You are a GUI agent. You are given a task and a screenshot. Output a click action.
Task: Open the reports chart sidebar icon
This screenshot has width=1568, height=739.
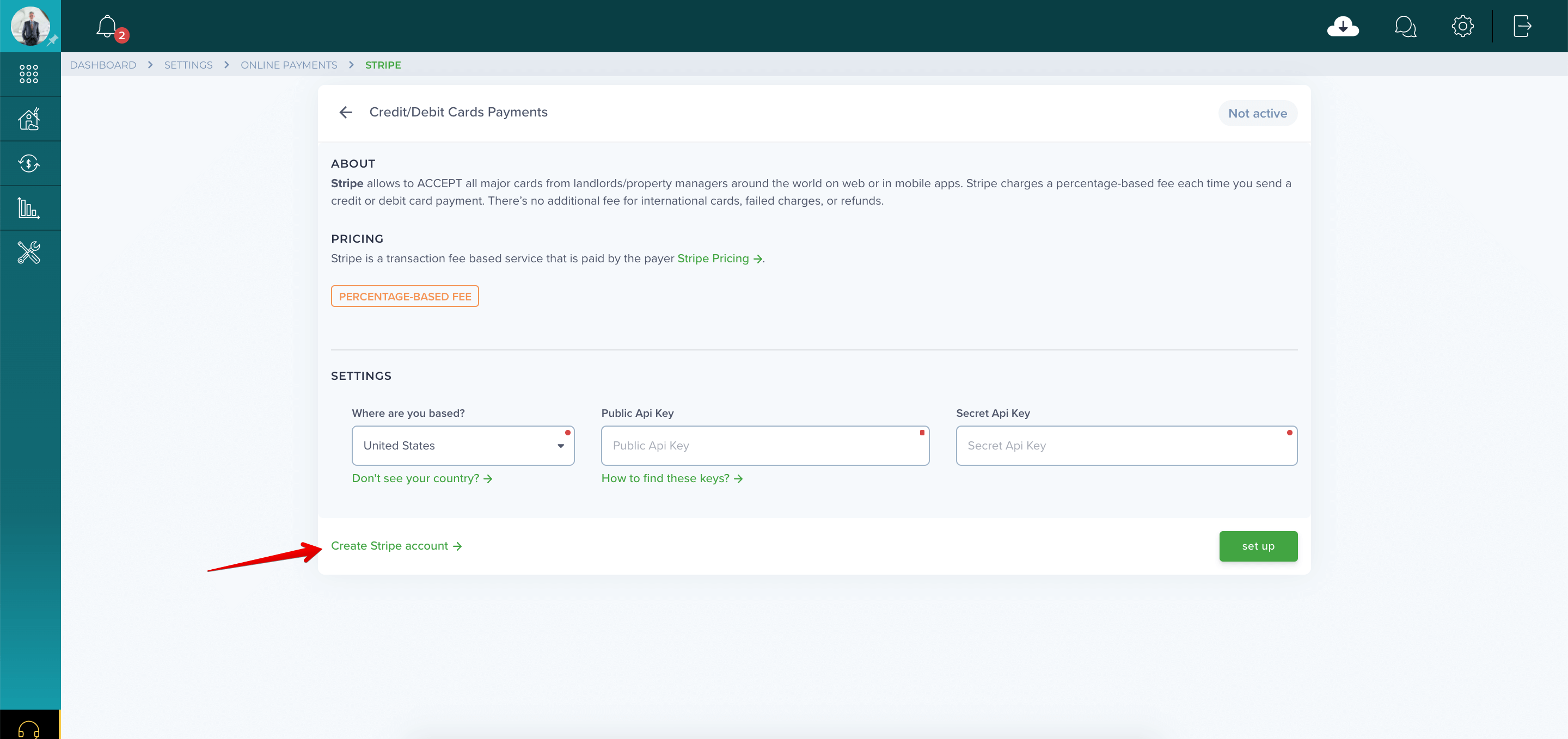click(29, 208)
